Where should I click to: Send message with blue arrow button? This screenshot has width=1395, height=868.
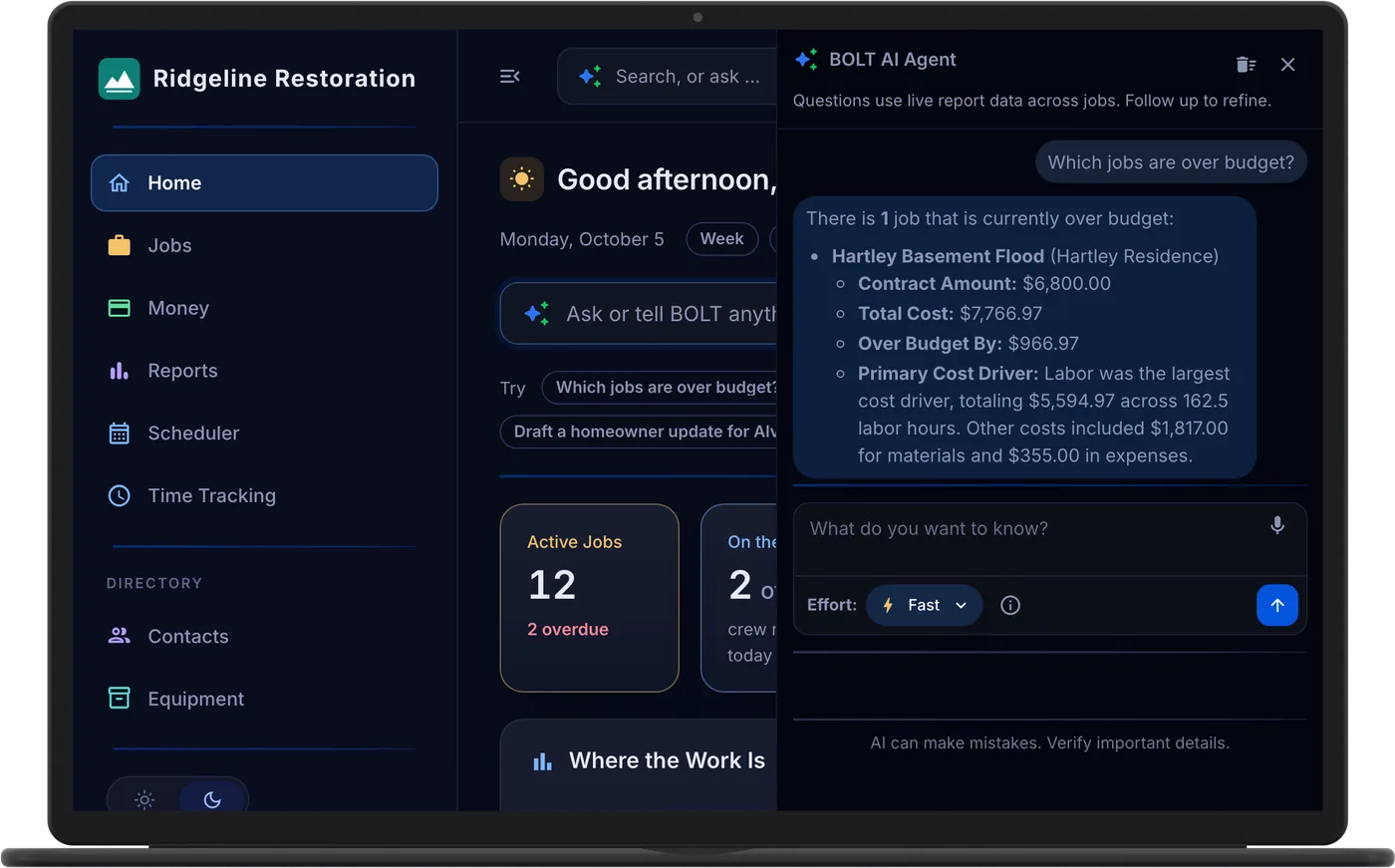(1277, 605)
